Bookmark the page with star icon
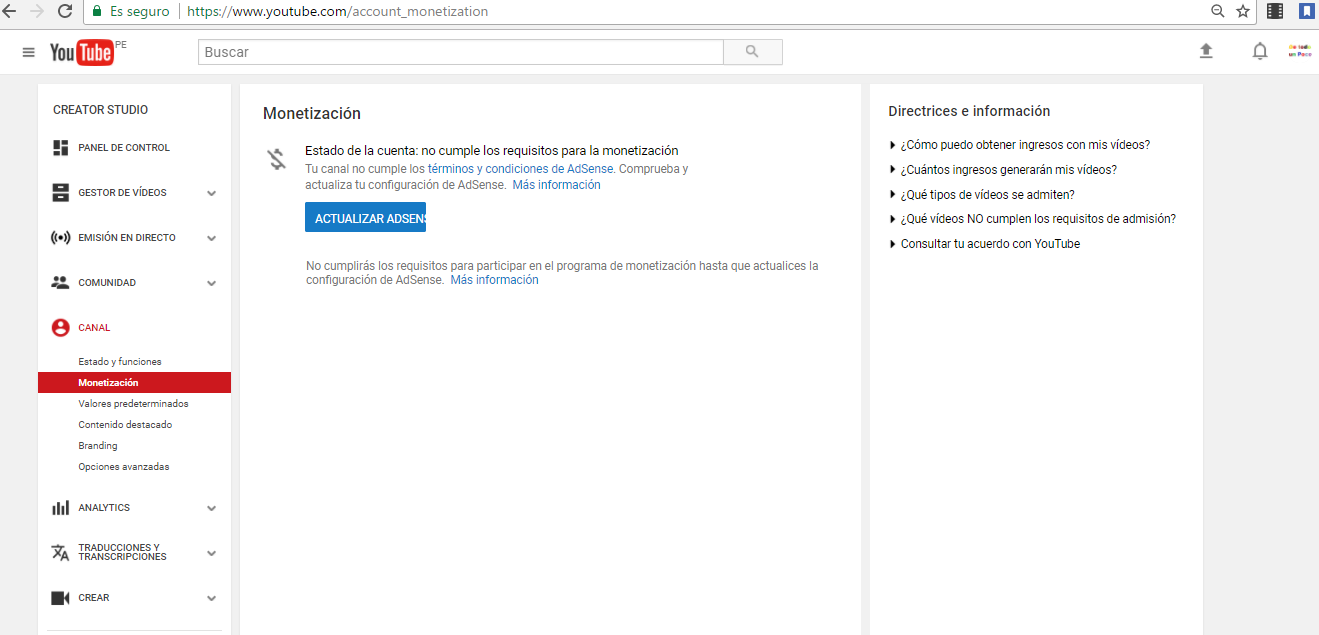Screen dimensions: 1319x635 pos(1243,11)
